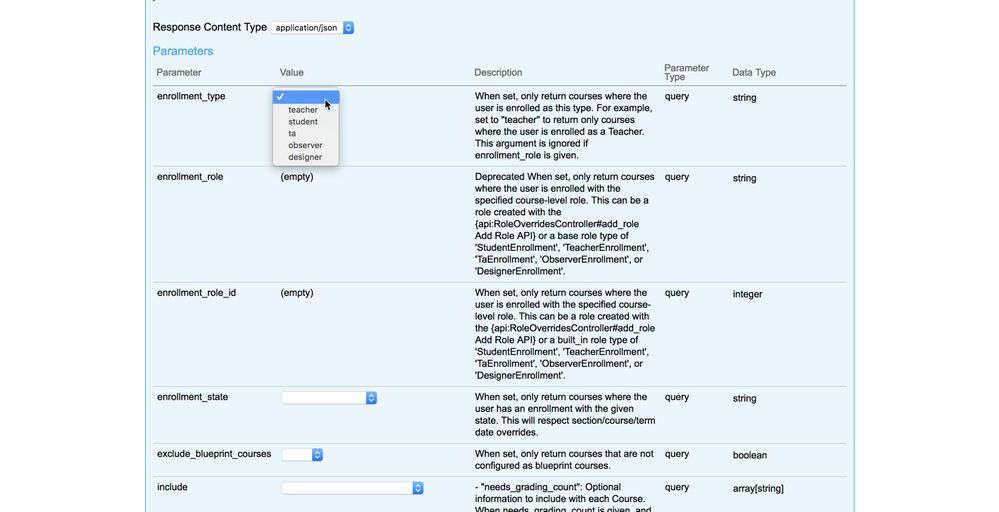The width and height of the screenshot is (999, 512).
Task: Click the 'integer' data type of enrollment_role_id
Action: tap(747, 294)
